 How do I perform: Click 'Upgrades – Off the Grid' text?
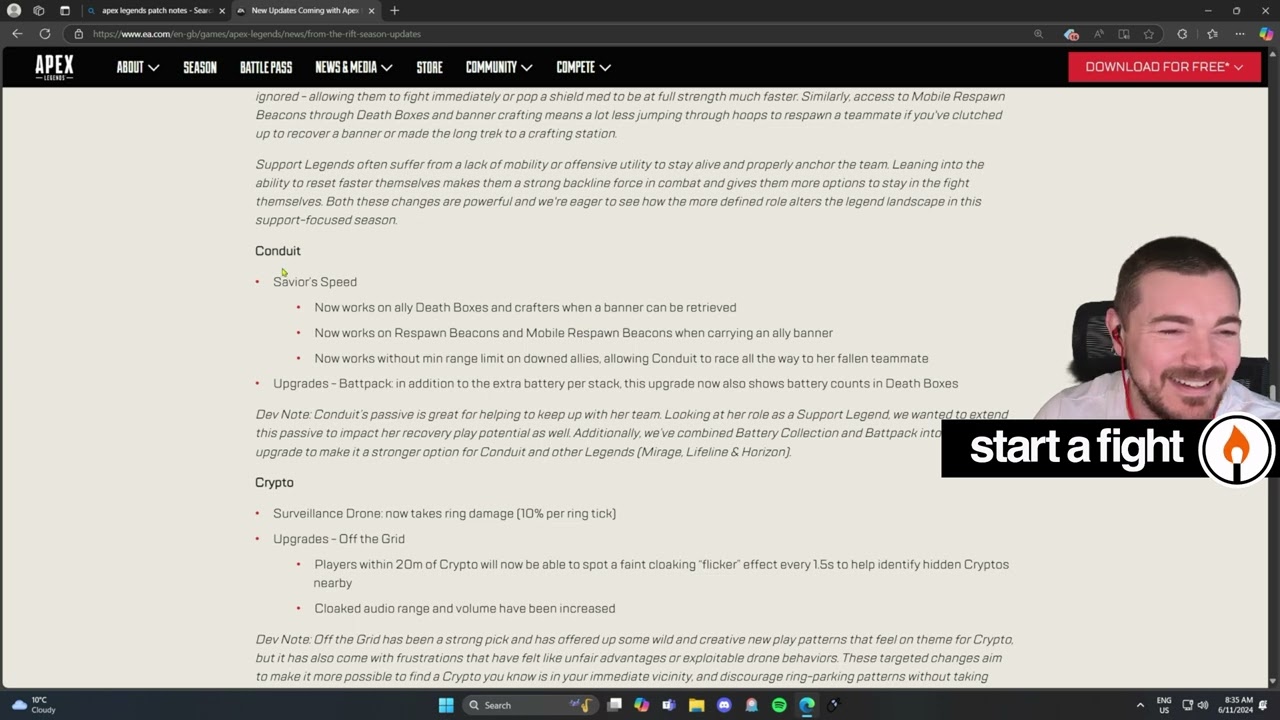[339, 539]
